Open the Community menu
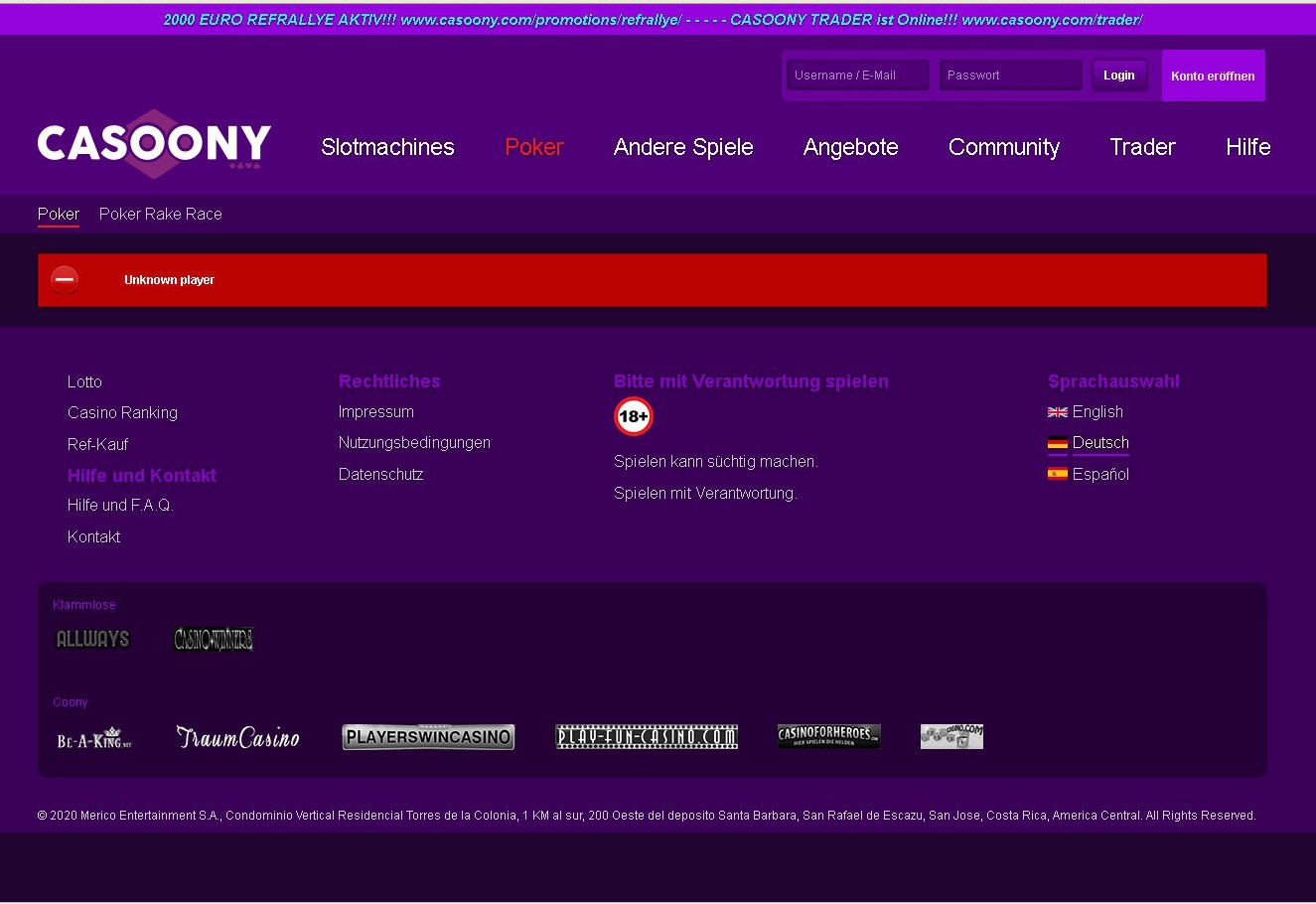The image size is (1316, 904). pos(1004,147)
